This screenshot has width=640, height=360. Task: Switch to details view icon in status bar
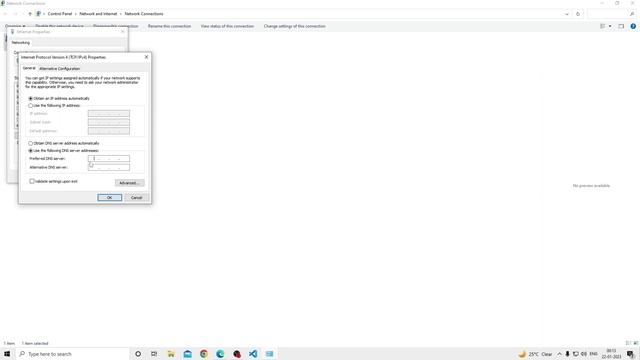(x=628, y=343)
